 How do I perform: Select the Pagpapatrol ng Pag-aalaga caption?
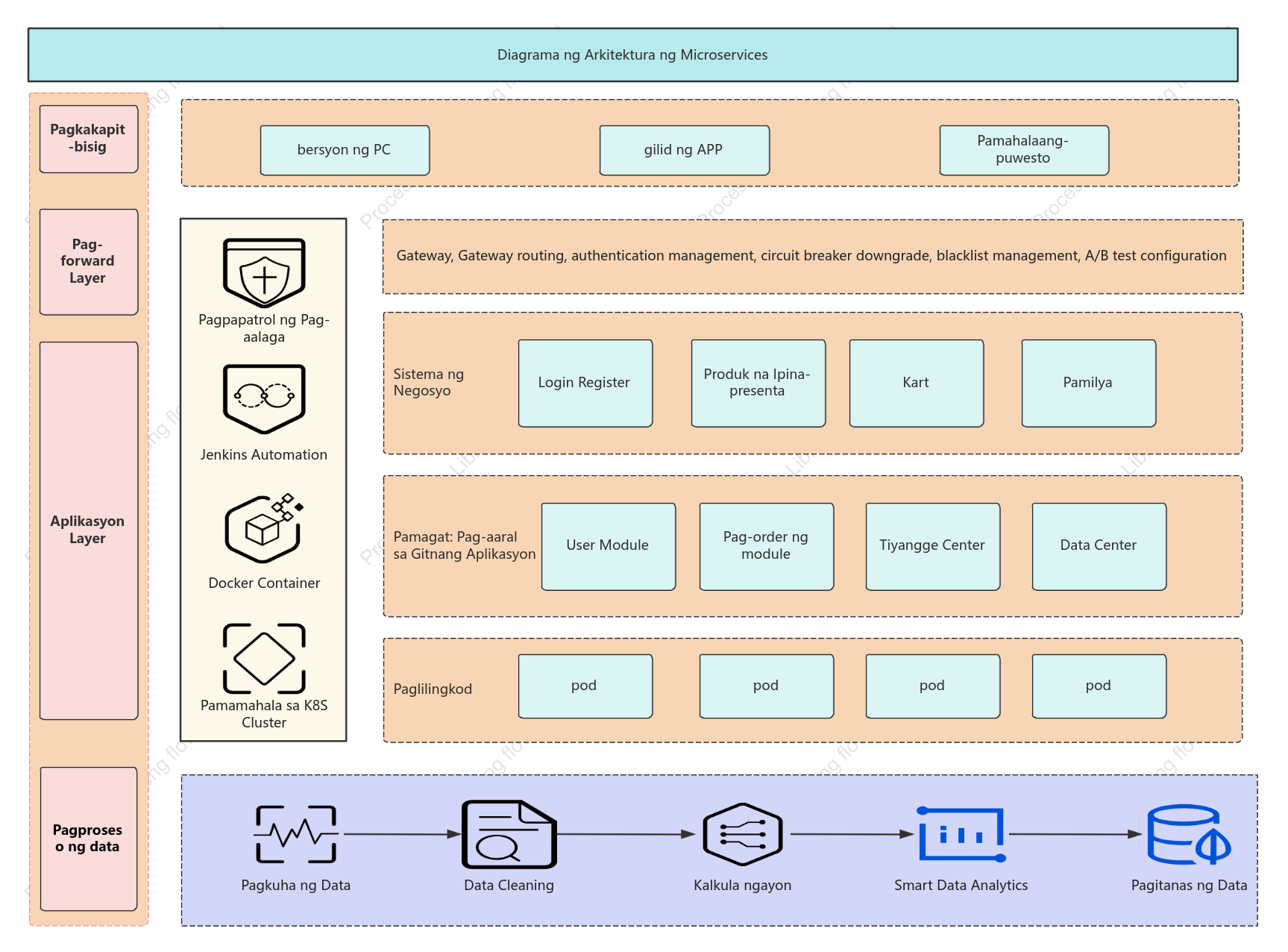pos(264,328)
